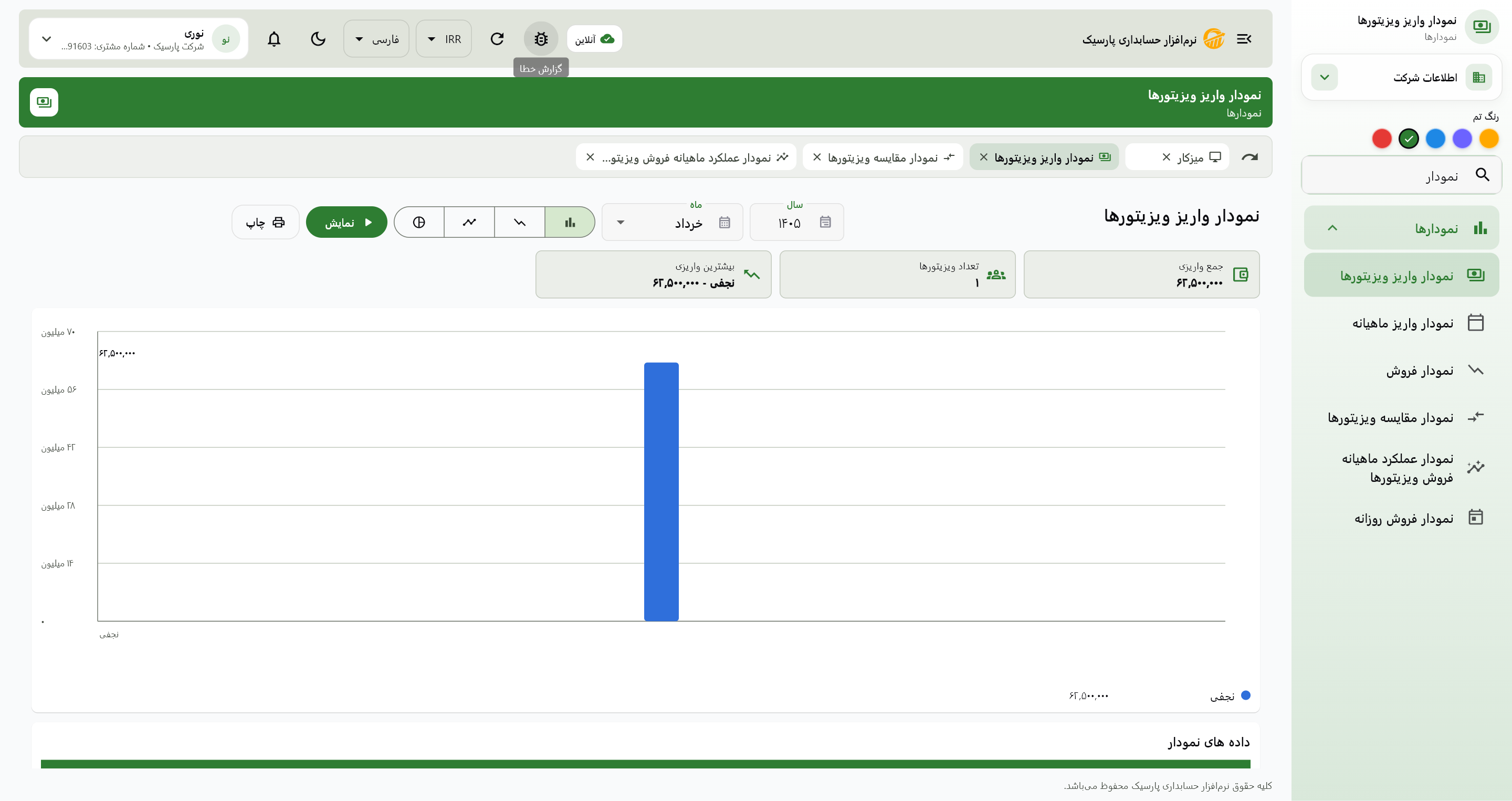This screenshot has width=1512, height=801.
Task: Click the money icon in green banner
Action: point(44,102)
